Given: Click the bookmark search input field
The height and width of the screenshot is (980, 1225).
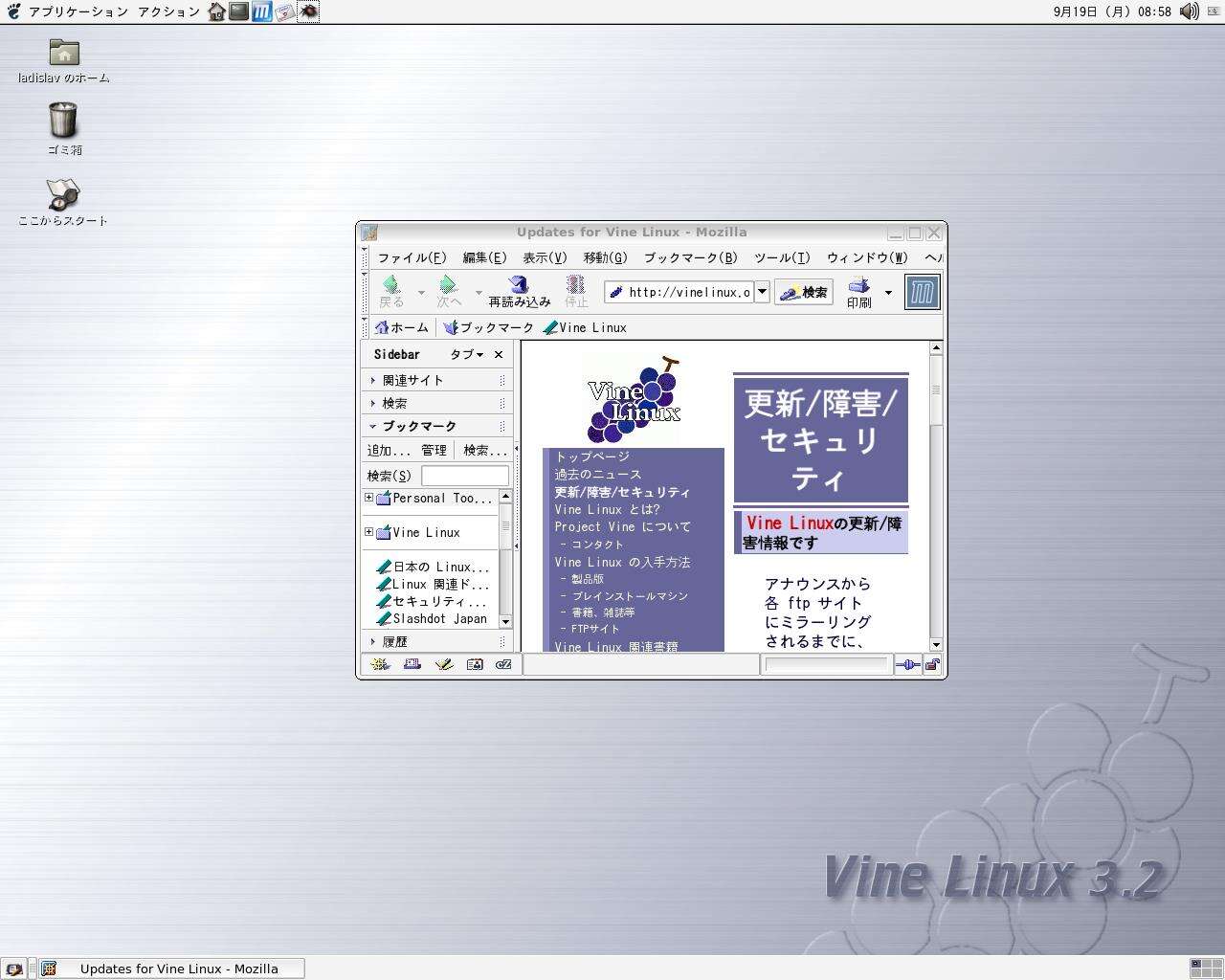Looking at the screenshot, I should coord(465,476).
